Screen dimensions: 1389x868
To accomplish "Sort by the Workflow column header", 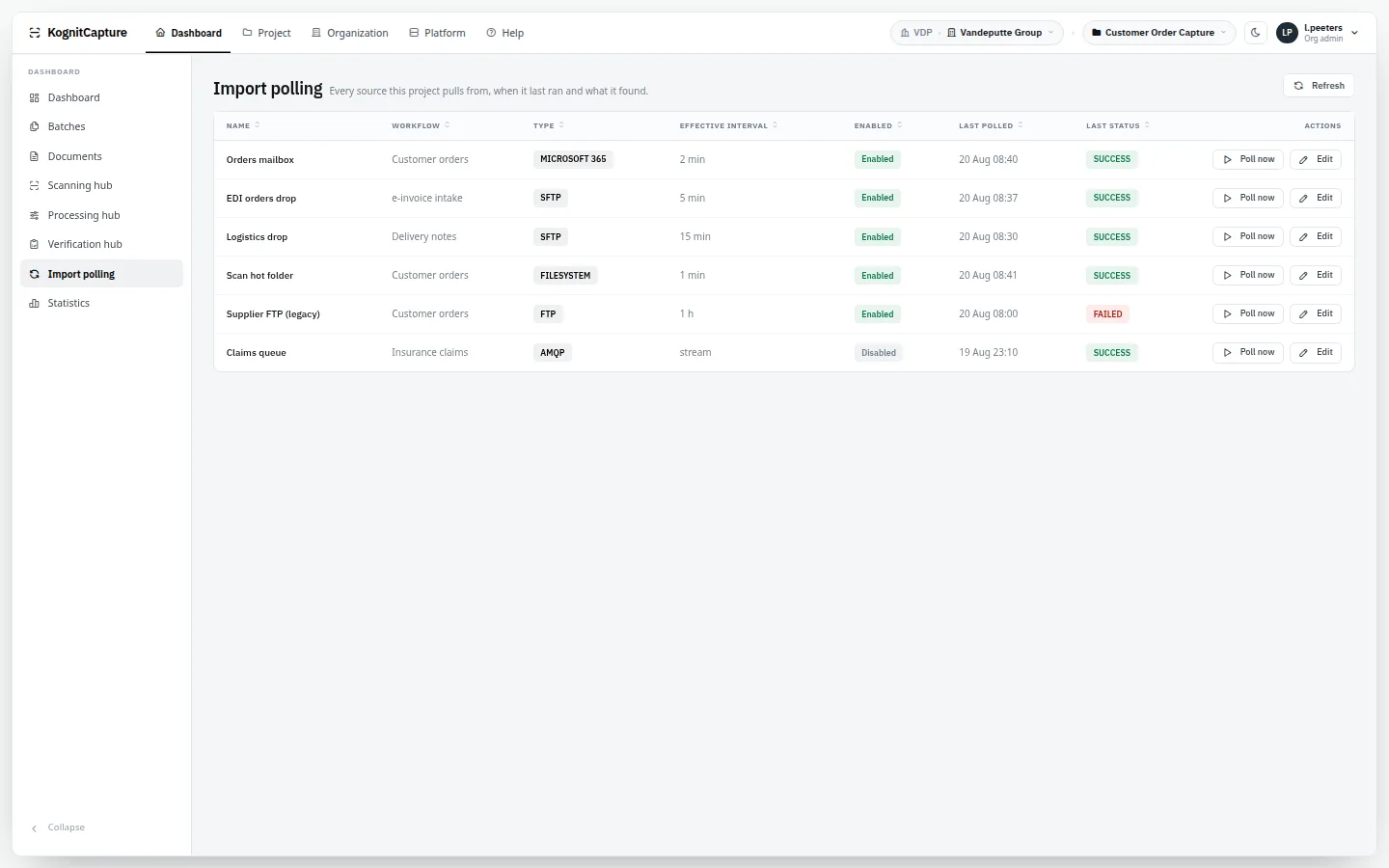I will [421, 125].
